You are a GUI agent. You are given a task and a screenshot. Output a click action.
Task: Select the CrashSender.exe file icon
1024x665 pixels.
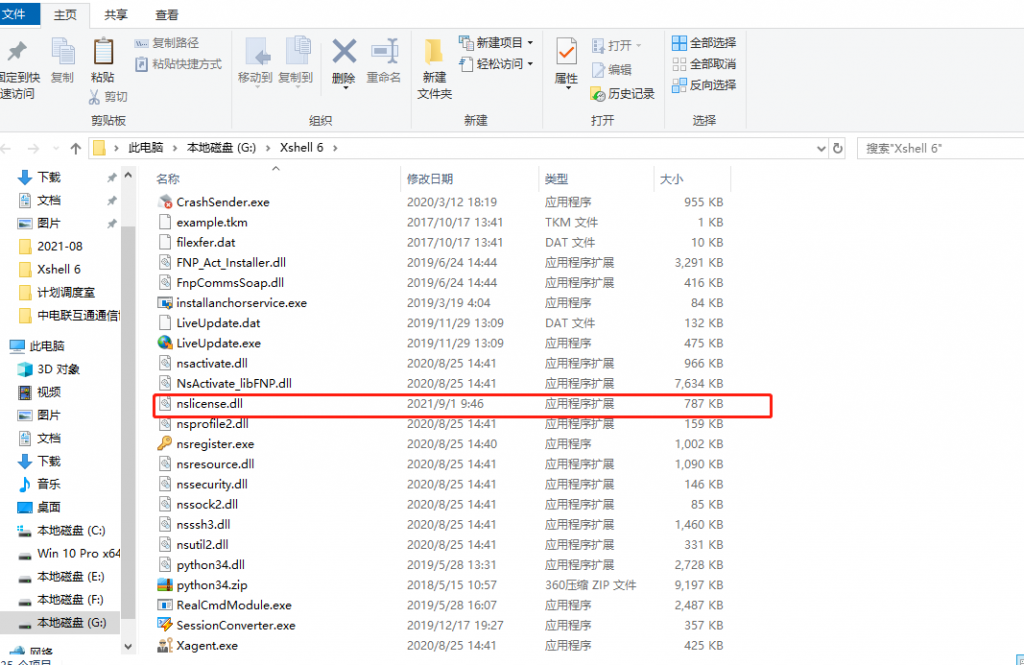165,203
